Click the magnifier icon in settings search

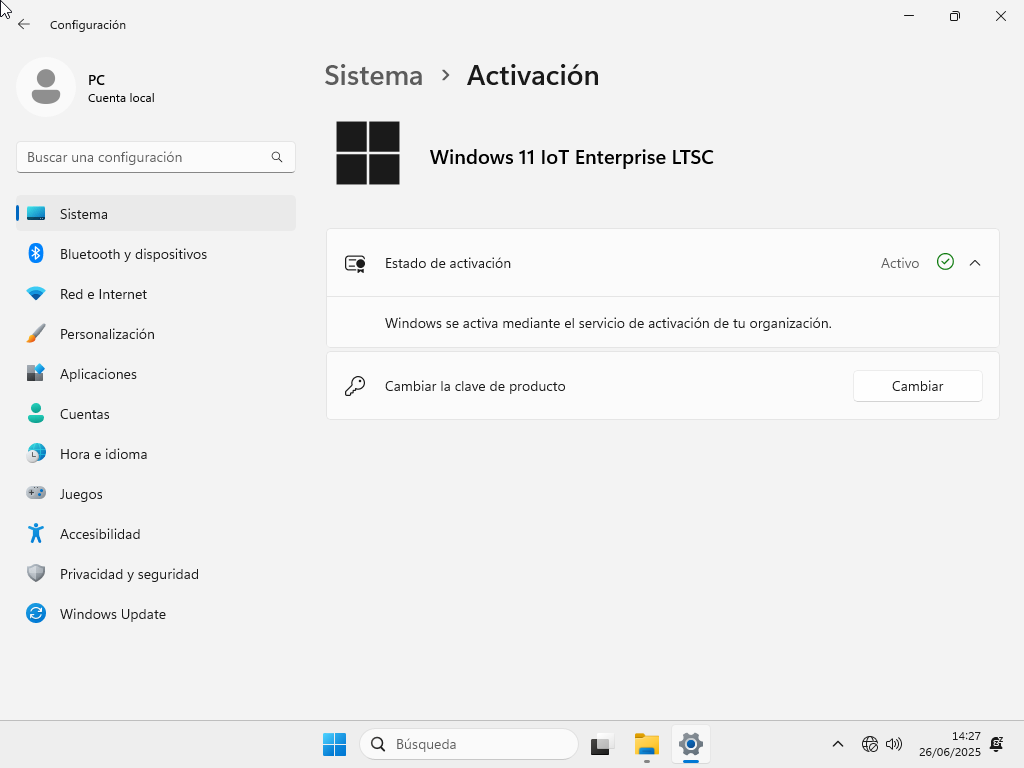point(277,157)
